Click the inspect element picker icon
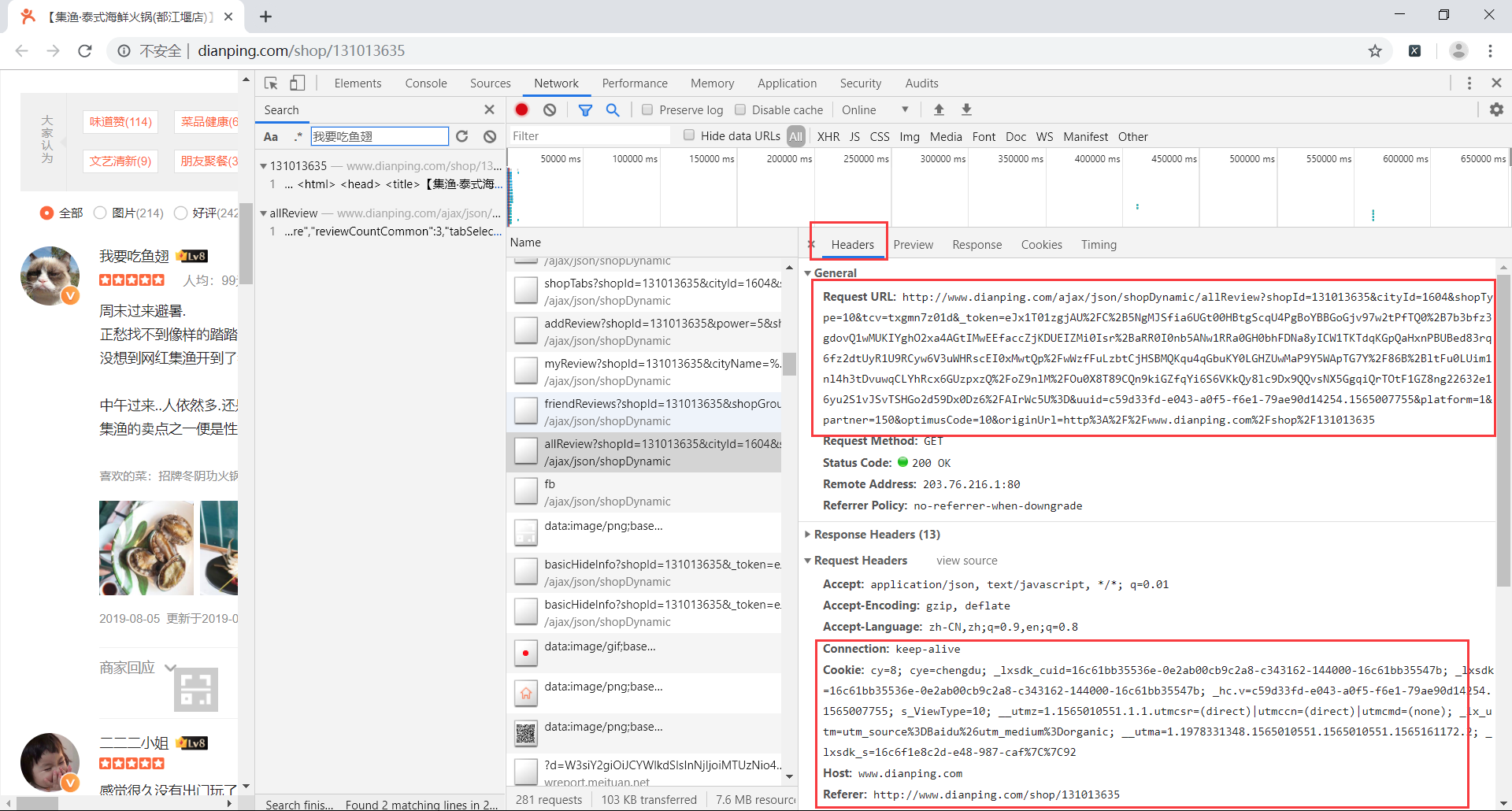 271,83
